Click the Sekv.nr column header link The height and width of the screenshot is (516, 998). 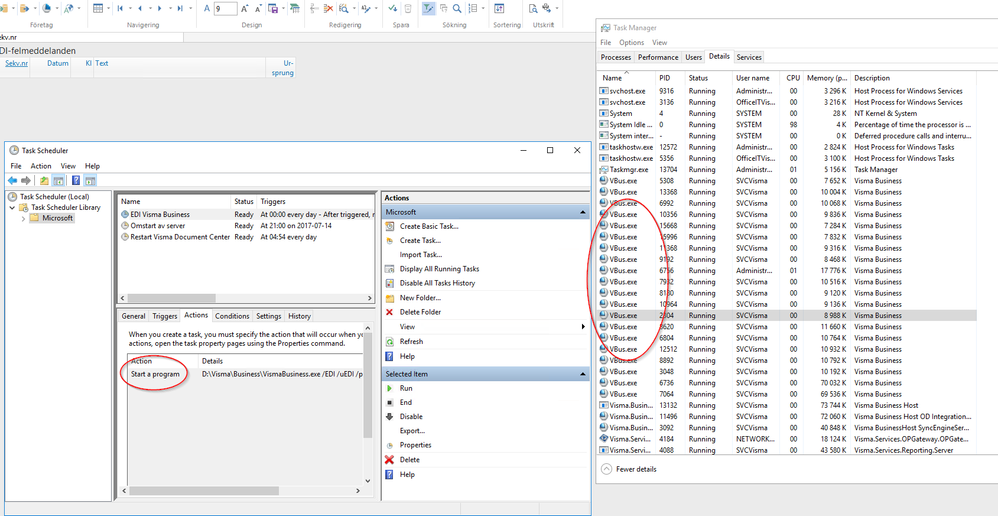pyautogui.click(x=17, y=64)
